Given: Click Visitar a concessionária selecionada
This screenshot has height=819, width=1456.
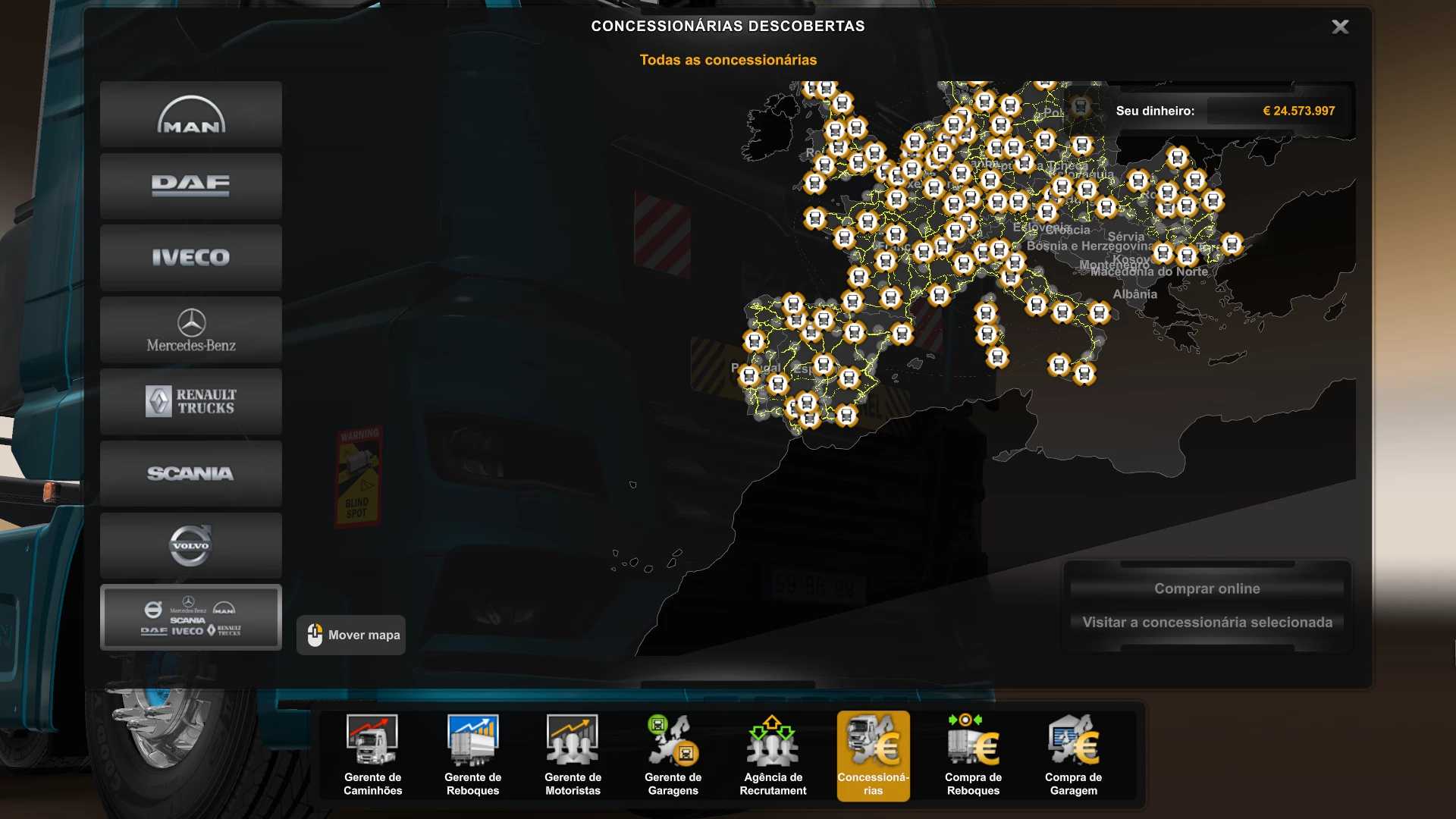Looking at the screenshot, I should [1207, 623].
